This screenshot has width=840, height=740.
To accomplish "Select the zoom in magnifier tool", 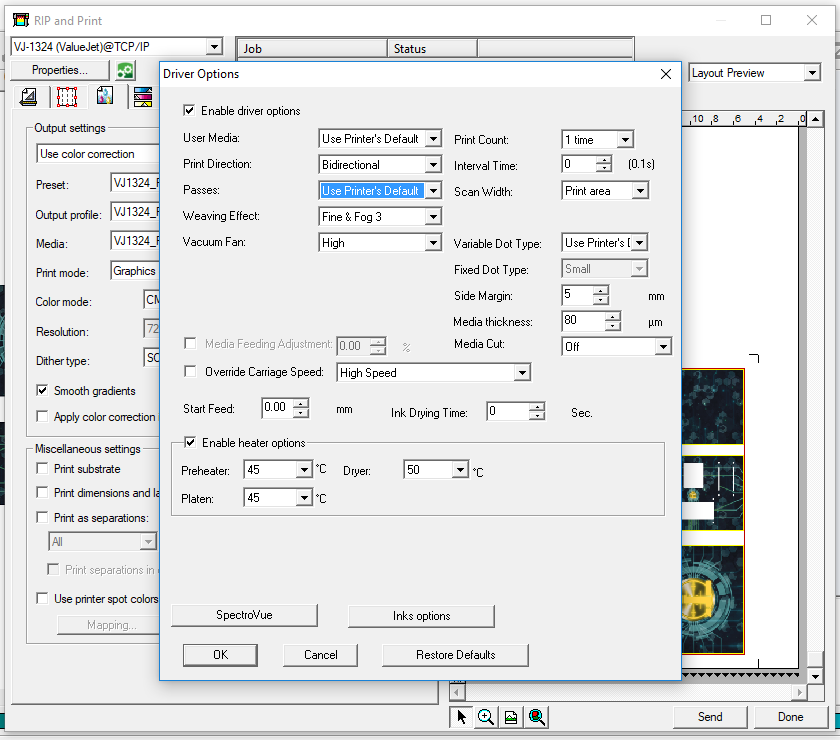I will (x=485, y=716).
